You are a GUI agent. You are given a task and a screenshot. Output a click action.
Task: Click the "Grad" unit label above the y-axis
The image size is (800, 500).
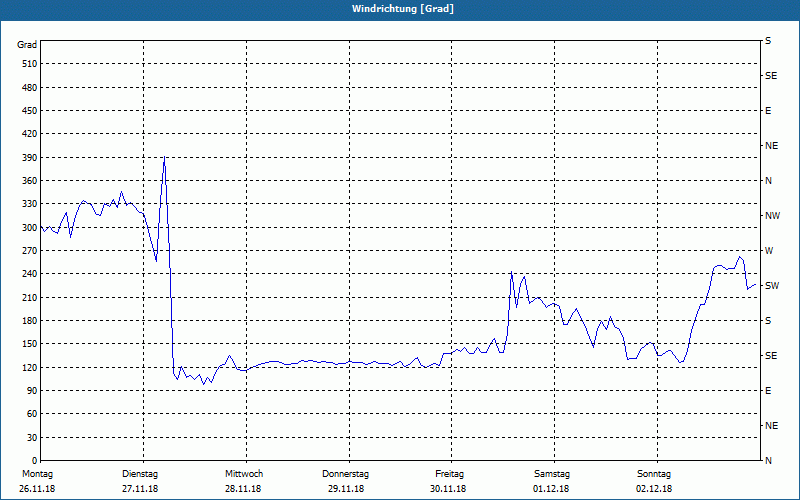[x=27, y=45]
